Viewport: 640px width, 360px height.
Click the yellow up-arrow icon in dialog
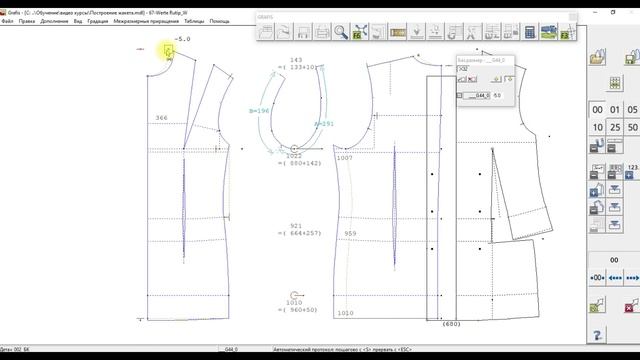pos(496,79)
